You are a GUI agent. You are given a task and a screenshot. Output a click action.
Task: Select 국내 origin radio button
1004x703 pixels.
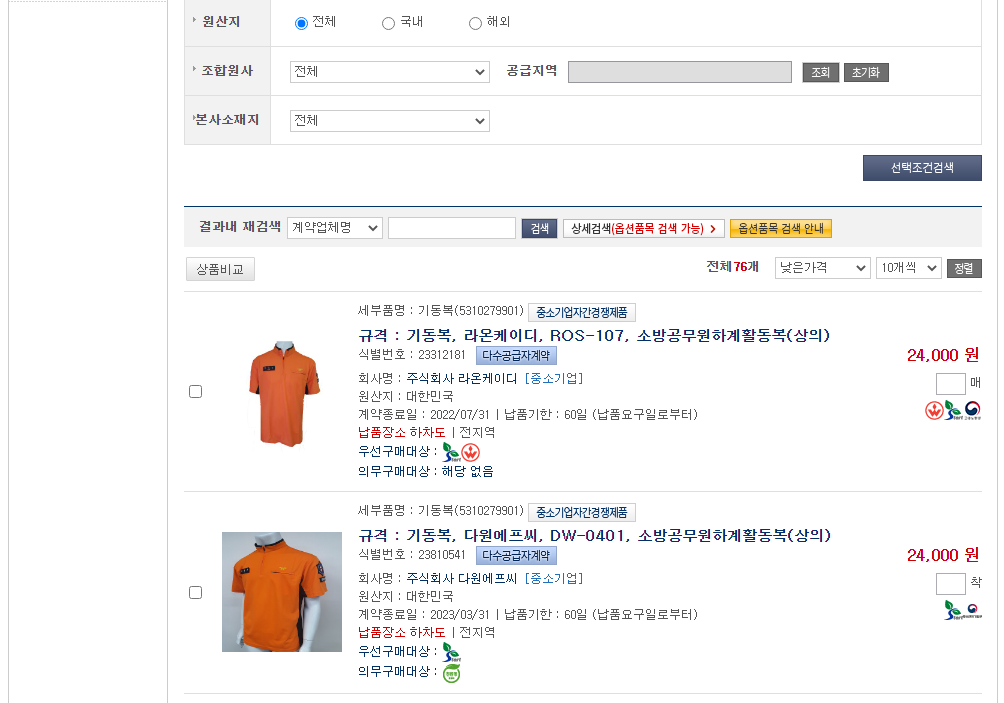(388, 24)
